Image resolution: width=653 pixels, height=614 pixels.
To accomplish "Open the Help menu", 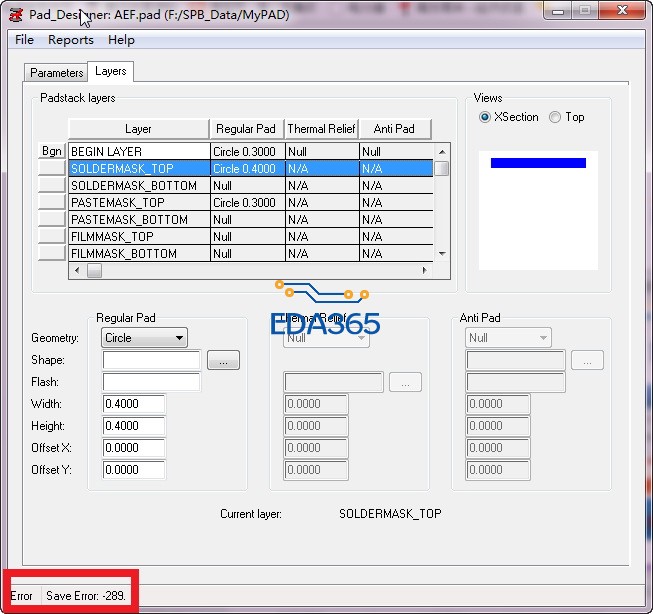I will pos(121,40).
